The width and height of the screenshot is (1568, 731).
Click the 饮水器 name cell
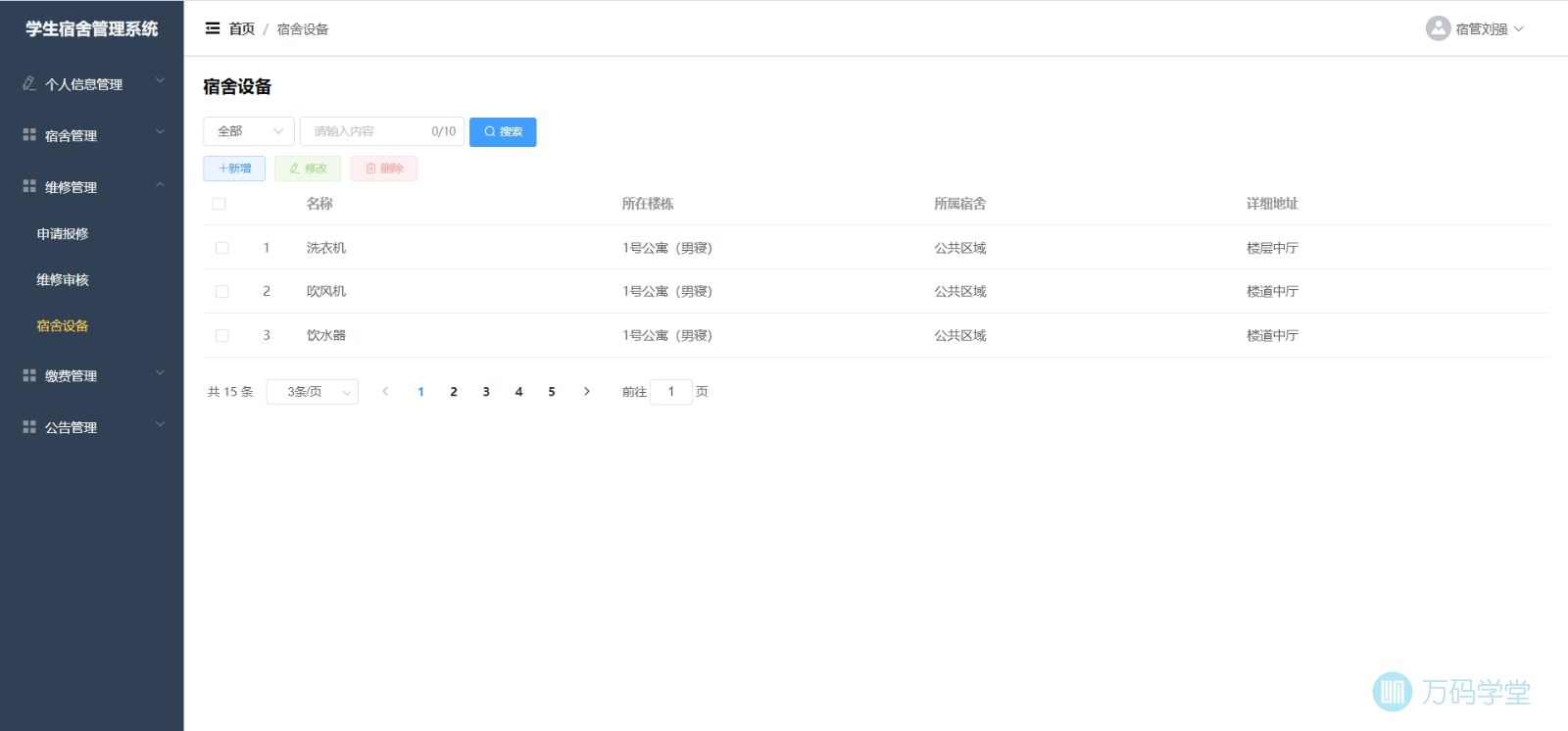pos(326,335)
